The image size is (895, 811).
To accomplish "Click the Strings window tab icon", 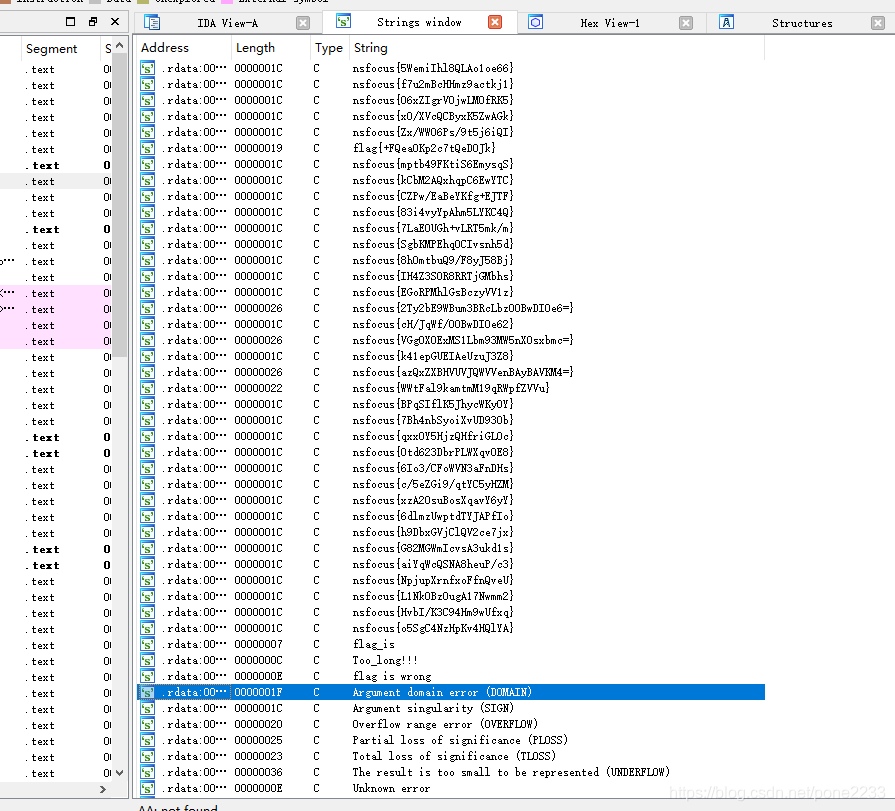I will pyautogui.click(x=343, y=22).
